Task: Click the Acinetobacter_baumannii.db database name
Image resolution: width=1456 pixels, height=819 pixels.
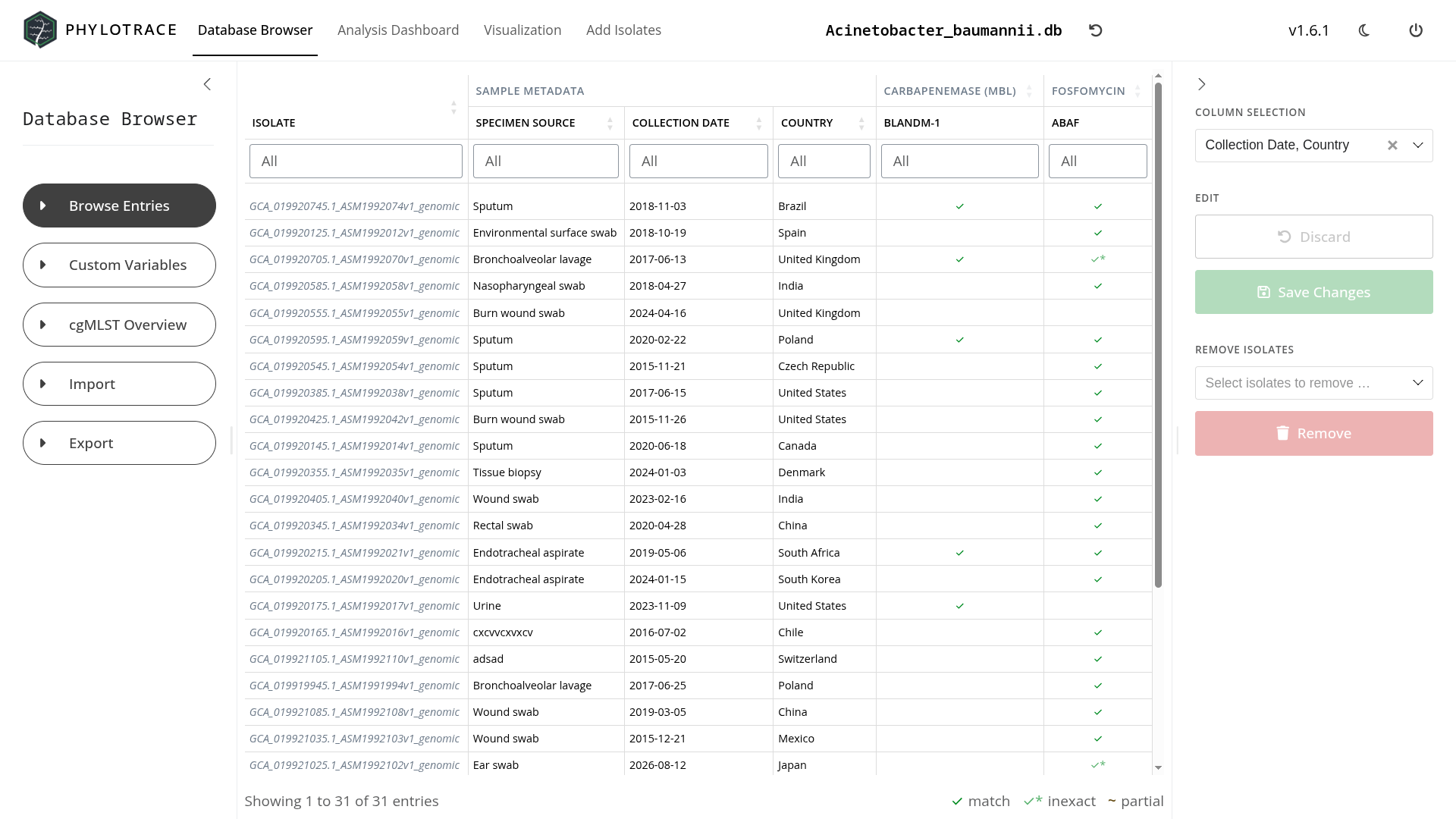Action: coord(943,30)
